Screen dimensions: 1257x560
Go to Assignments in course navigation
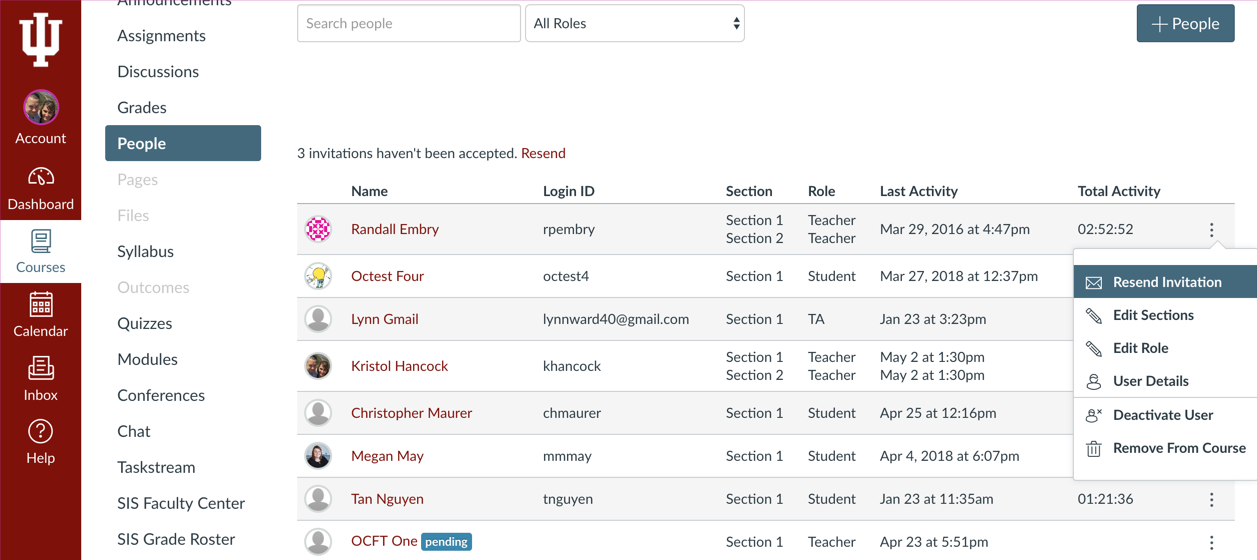coord(161,35)
